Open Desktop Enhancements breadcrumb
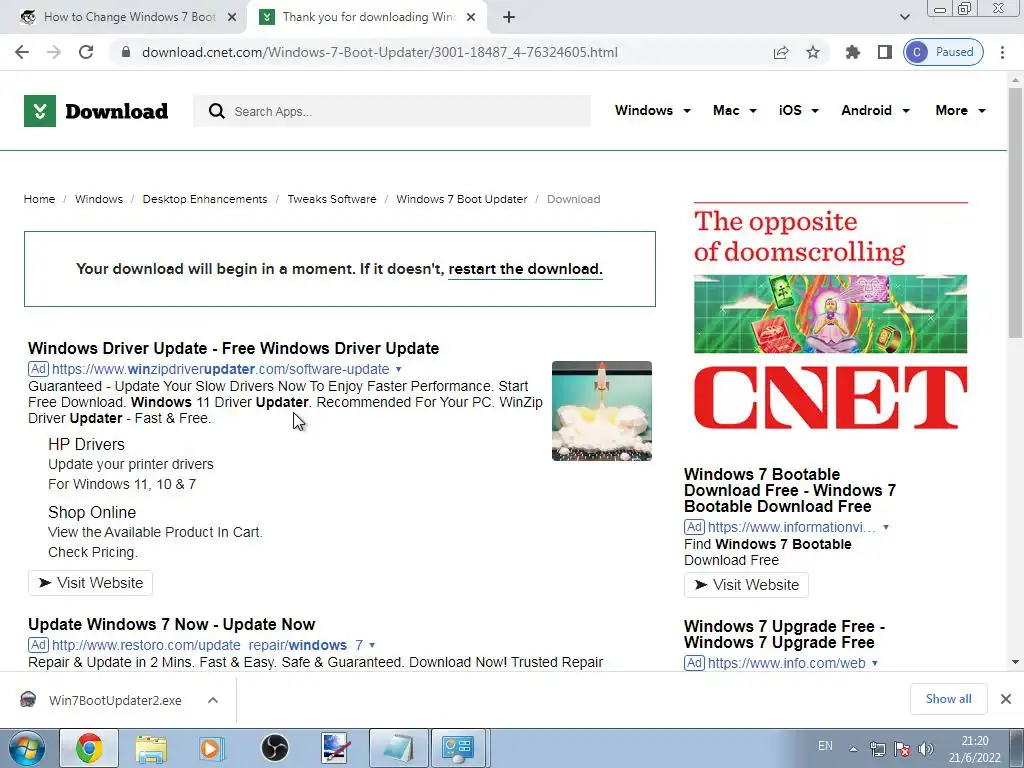Viewport: 1024px width, 768px height. click(x=204, y=199)
